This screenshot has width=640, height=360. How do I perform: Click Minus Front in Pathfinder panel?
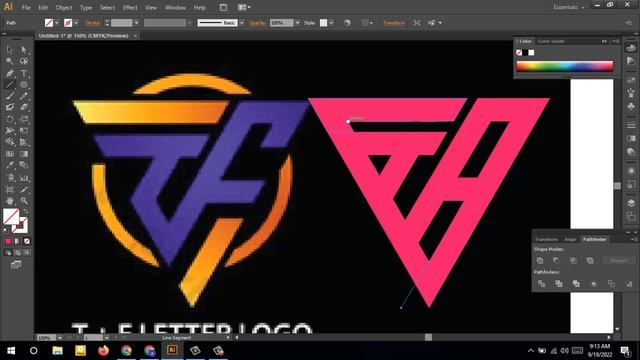click(x=556, y=260)
